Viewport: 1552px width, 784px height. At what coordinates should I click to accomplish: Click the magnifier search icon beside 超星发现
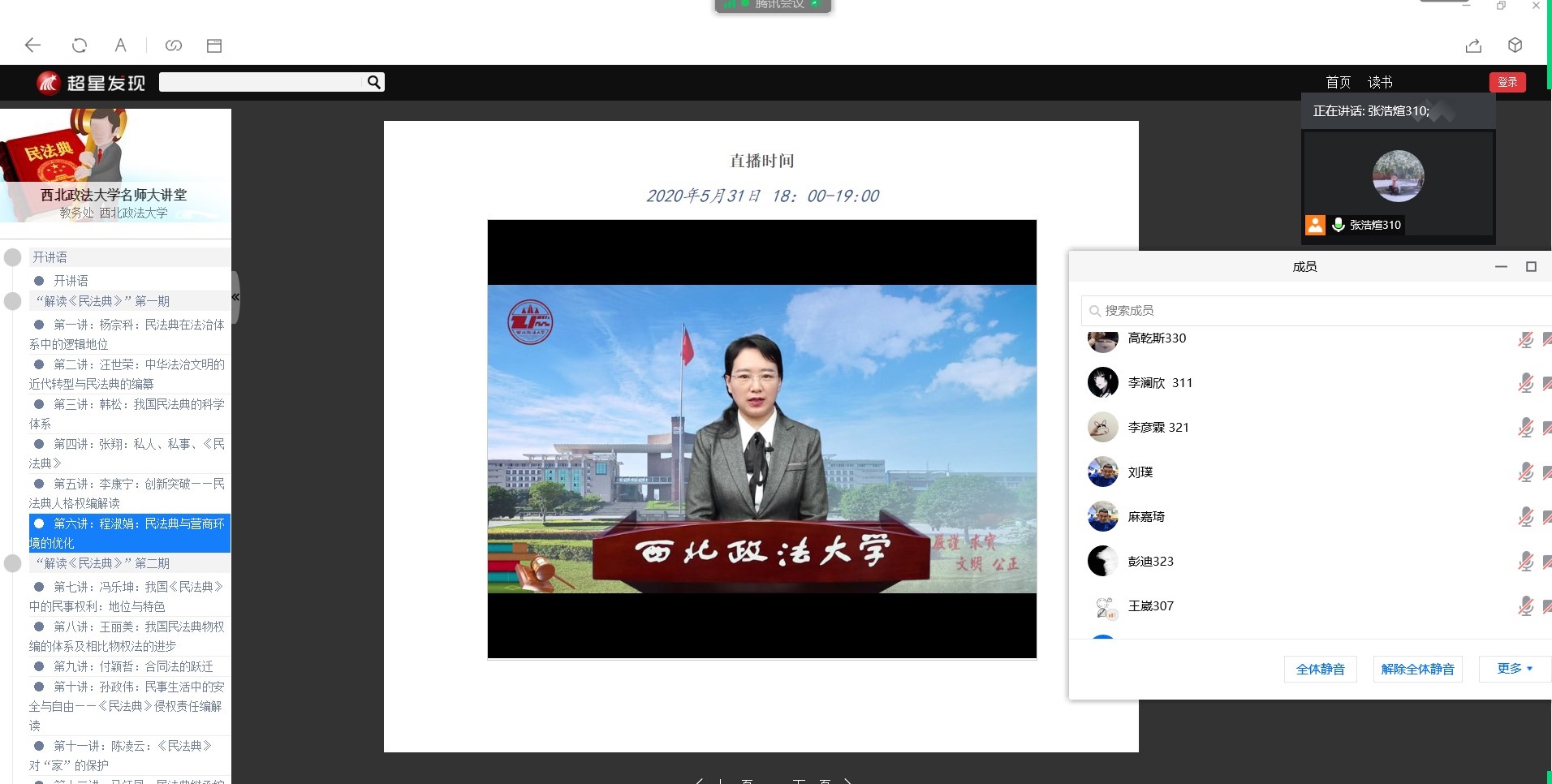click(373, 82)
